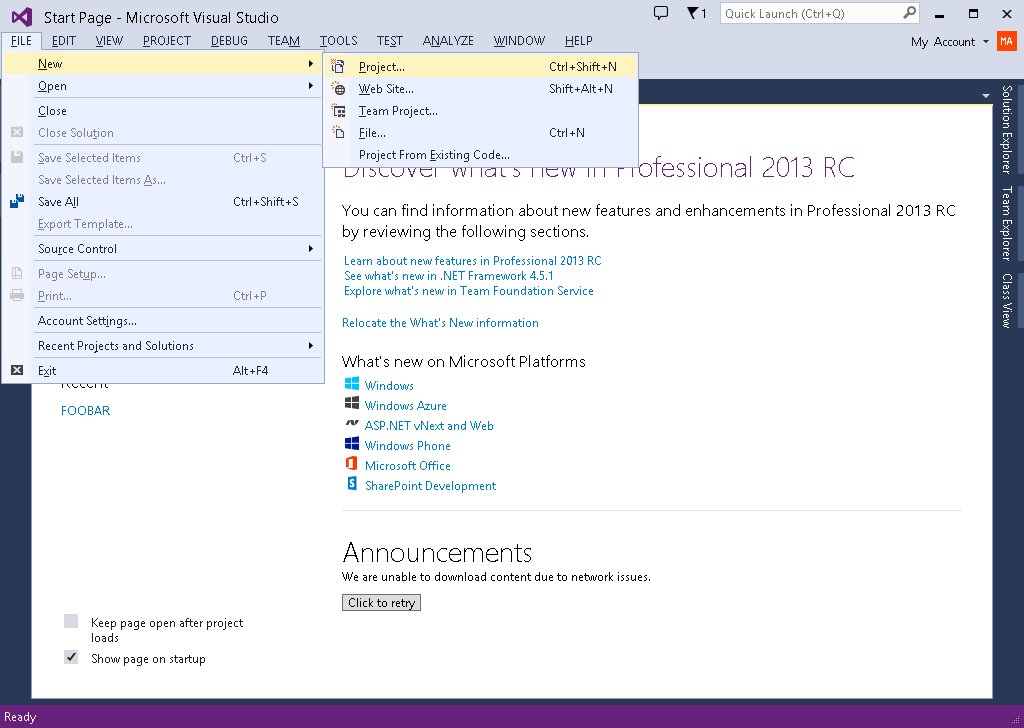Click the new File icon in submenu
Viewport: 1024px width, 728px height.
coord(338,133)
